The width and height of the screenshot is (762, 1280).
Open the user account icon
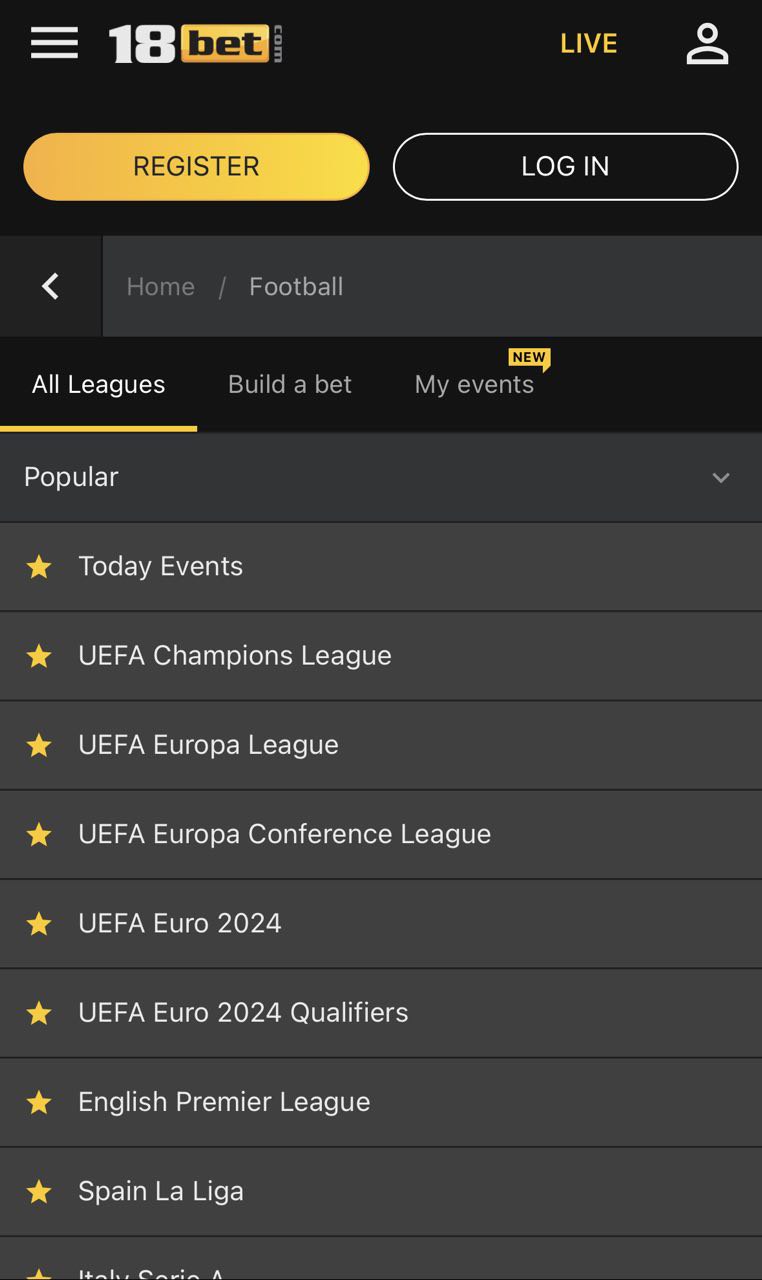(707, 44)
